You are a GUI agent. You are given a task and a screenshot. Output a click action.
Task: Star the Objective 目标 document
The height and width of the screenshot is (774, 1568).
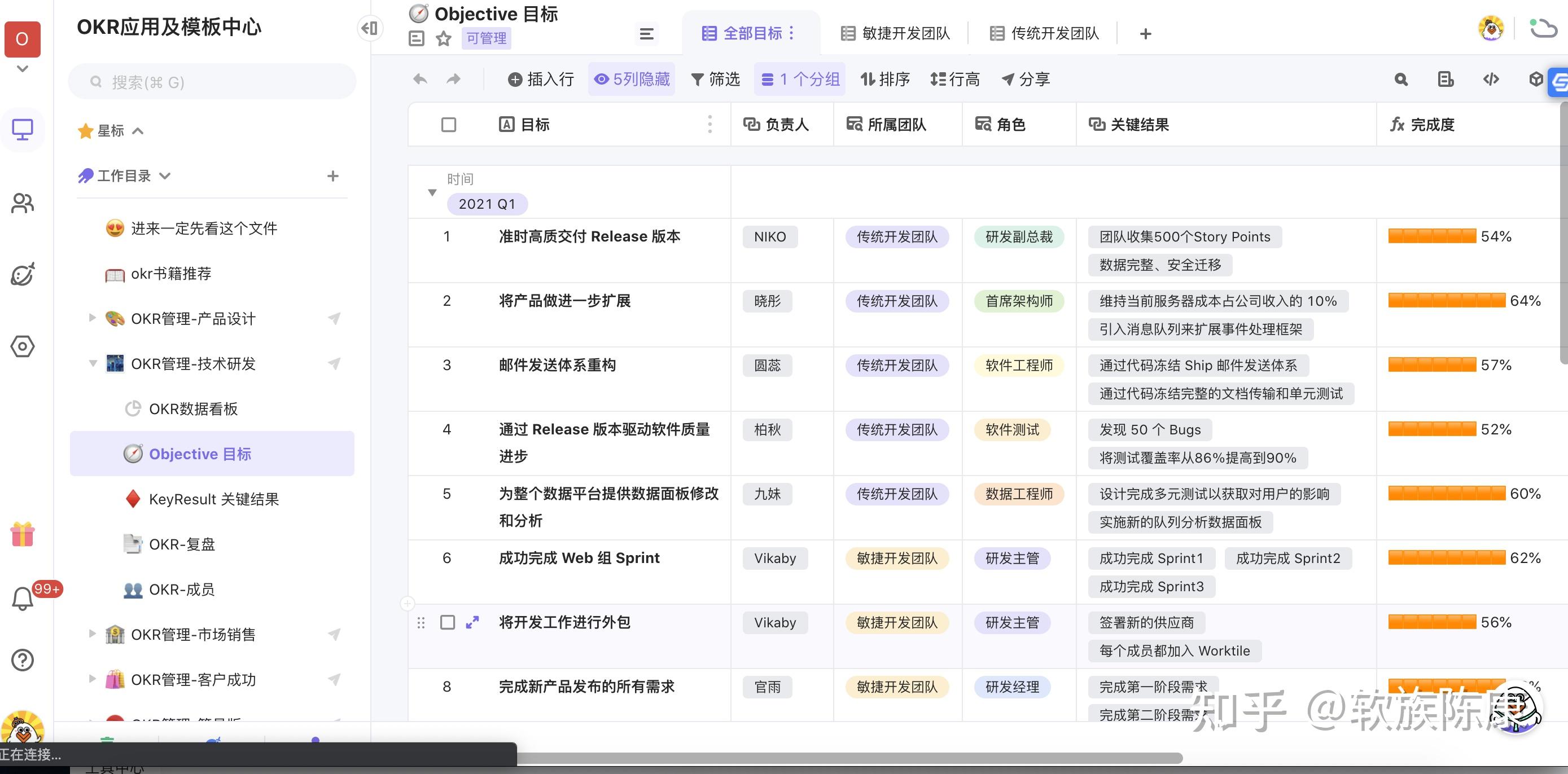[444, 39]
